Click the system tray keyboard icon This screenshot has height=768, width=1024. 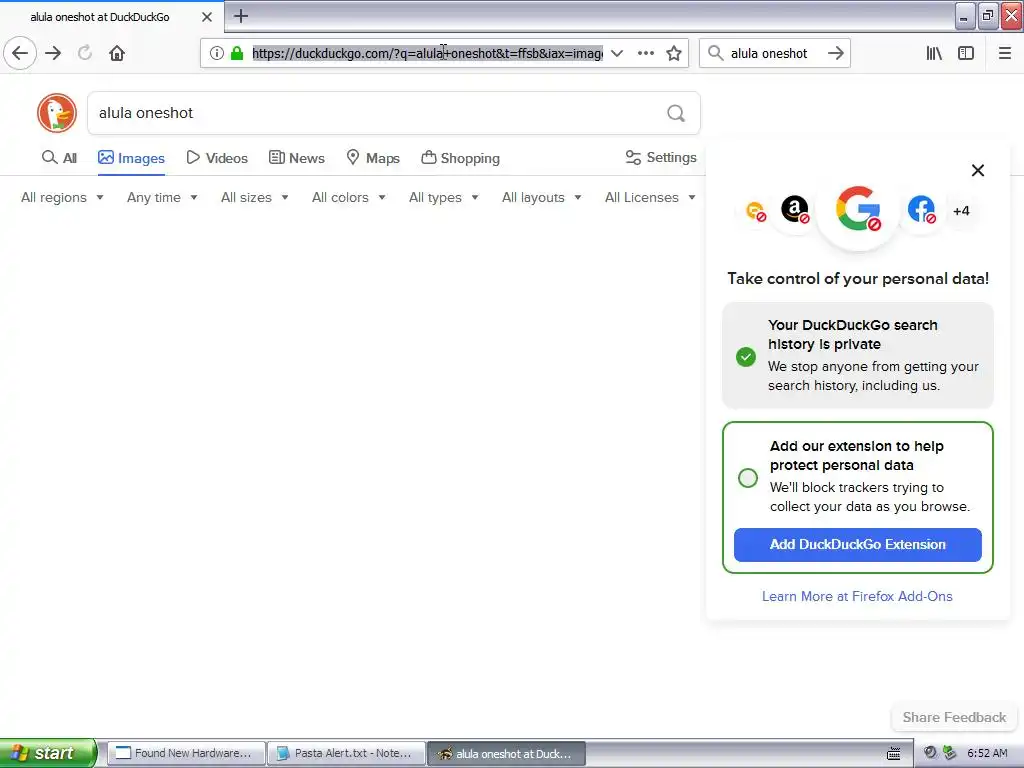click(x=893, y=754)
